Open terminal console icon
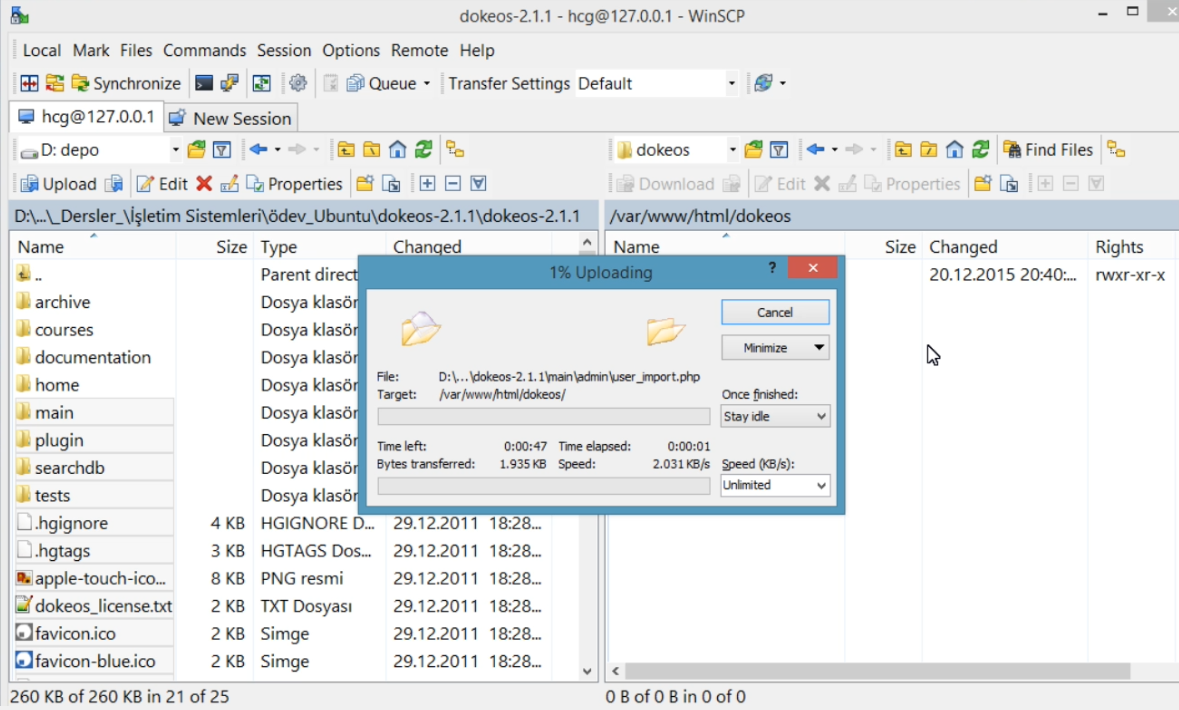The width and height of the screenshot is (1179, 710). coord(204,83)
